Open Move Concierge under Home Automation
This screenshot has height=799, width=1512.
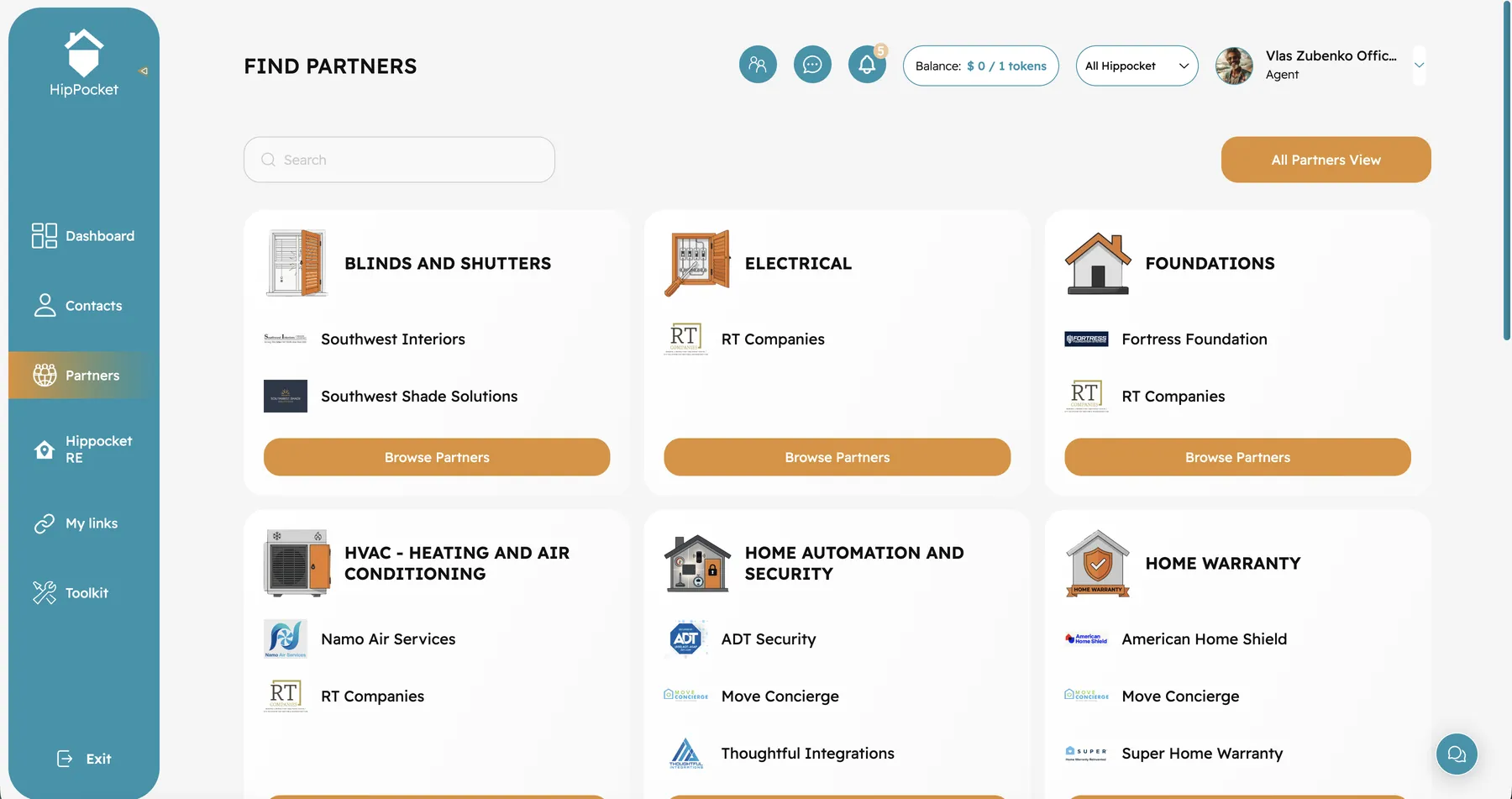(x=780, y=696)
